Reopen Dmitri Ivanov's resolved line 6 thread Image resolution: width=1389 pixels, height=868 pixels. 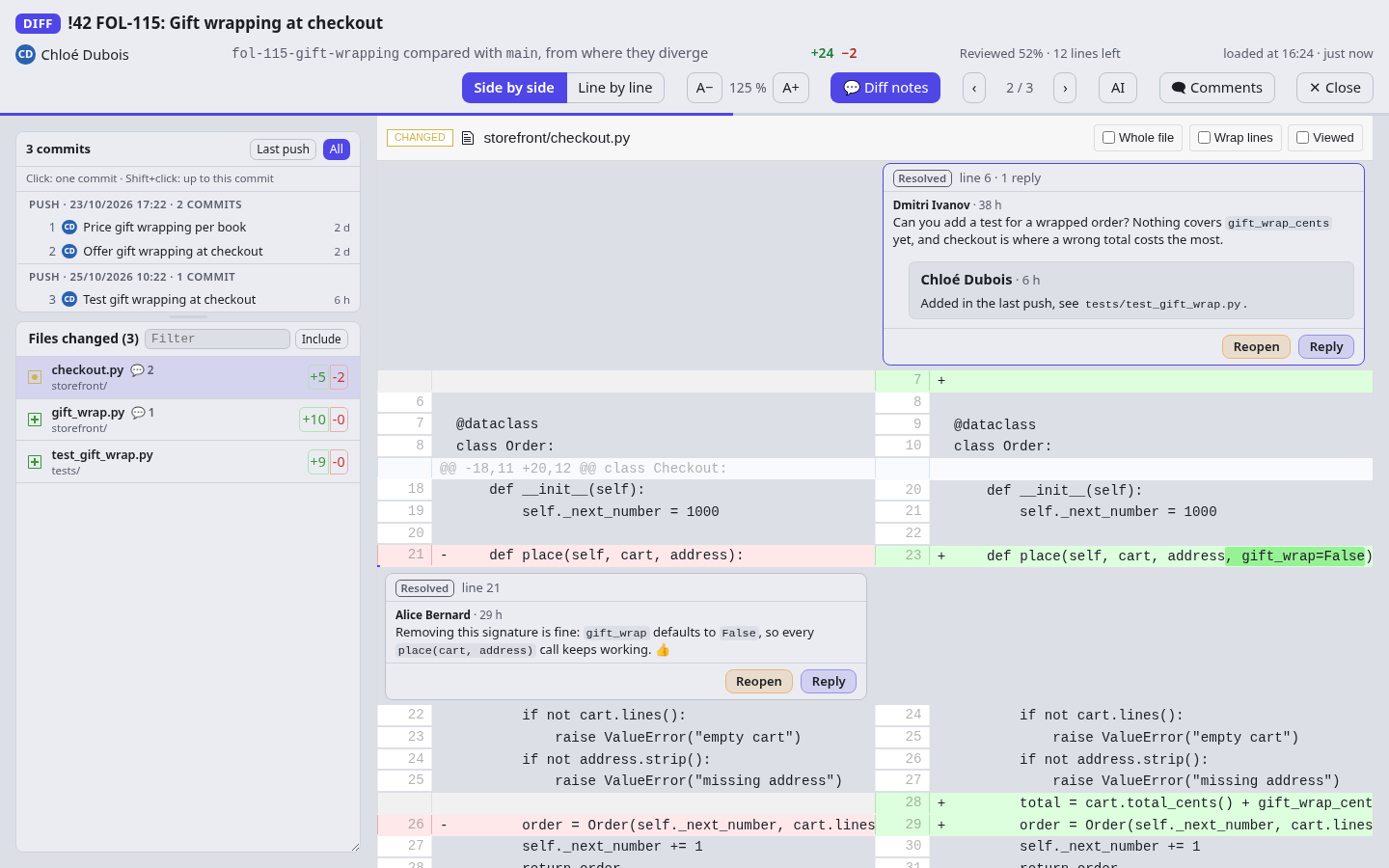1256,347
